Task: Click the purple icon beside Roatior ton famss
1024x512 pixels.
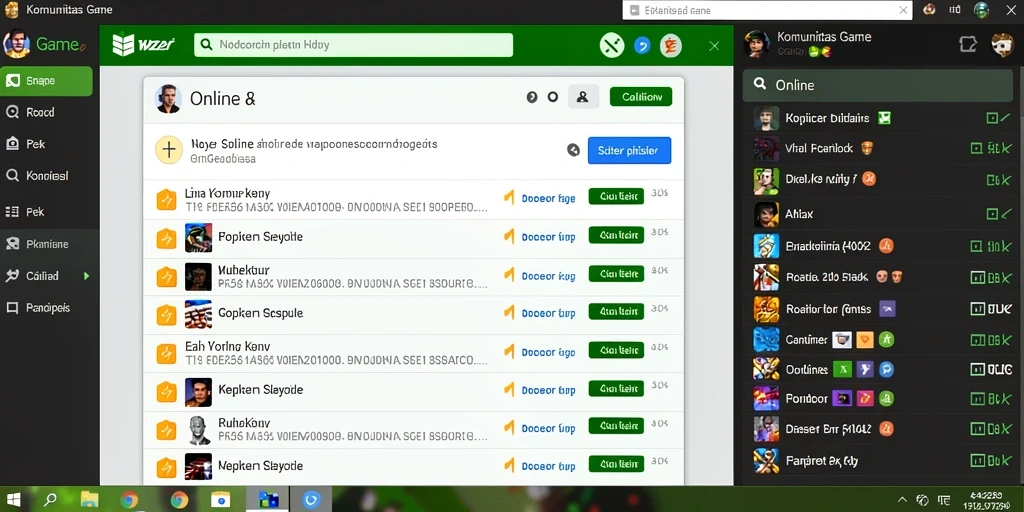Action: click(887, 309)
